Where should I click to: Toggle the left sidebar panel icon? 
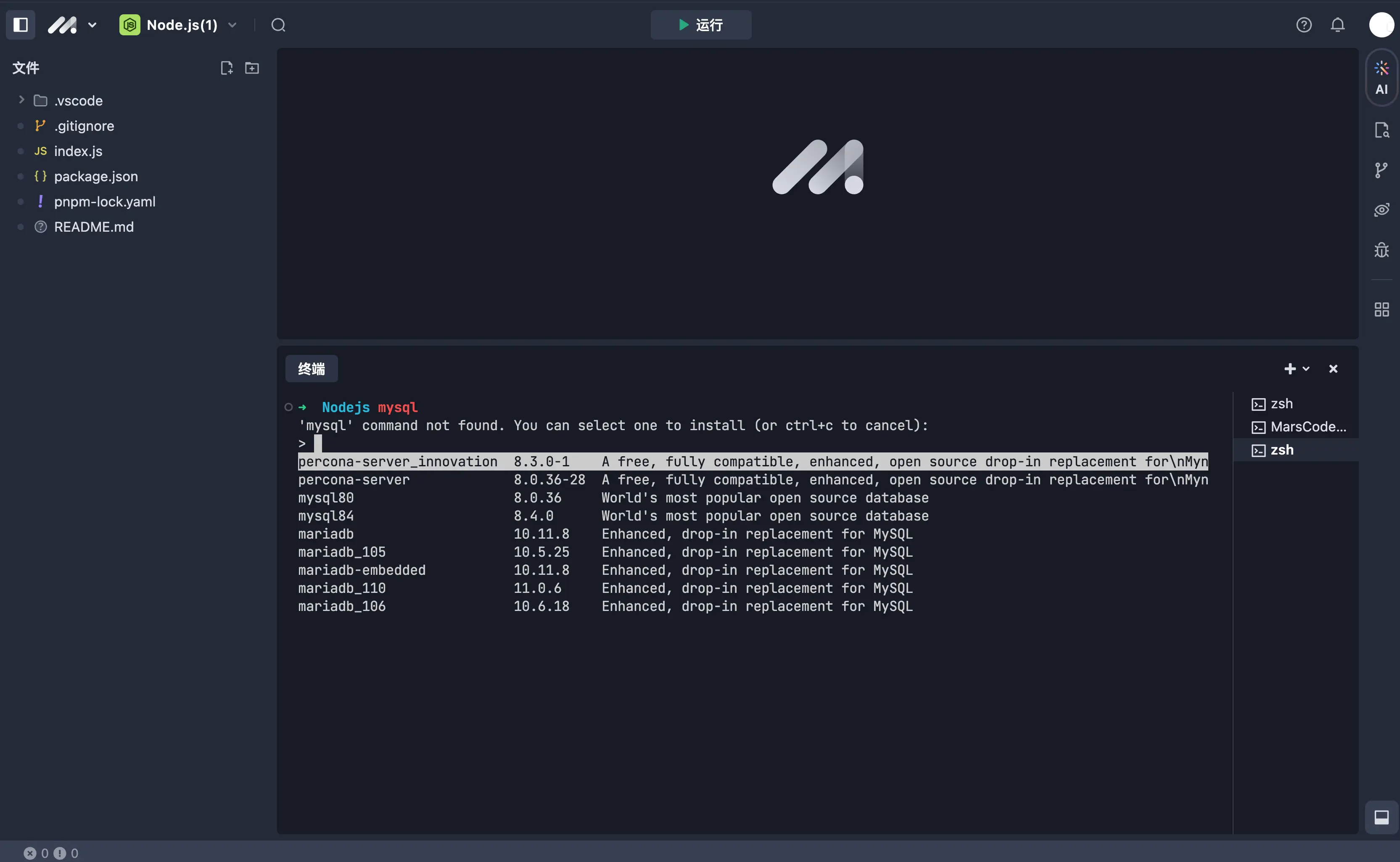(21, 25)
